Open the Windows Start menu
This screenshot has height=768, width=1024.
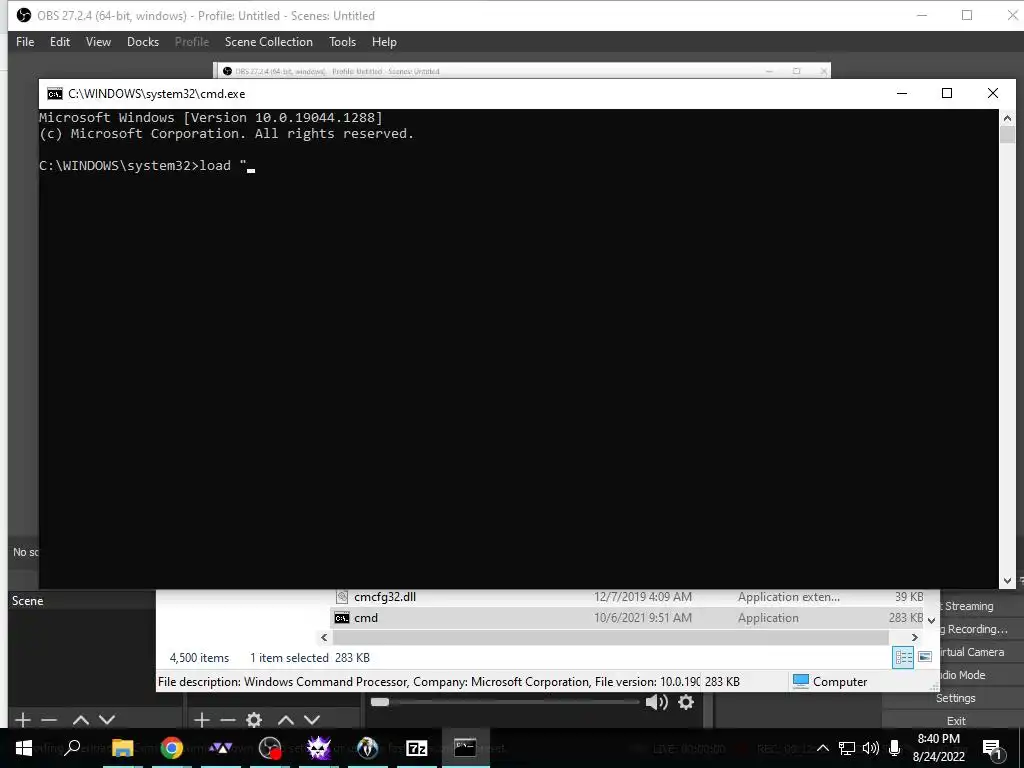(24, 748)
